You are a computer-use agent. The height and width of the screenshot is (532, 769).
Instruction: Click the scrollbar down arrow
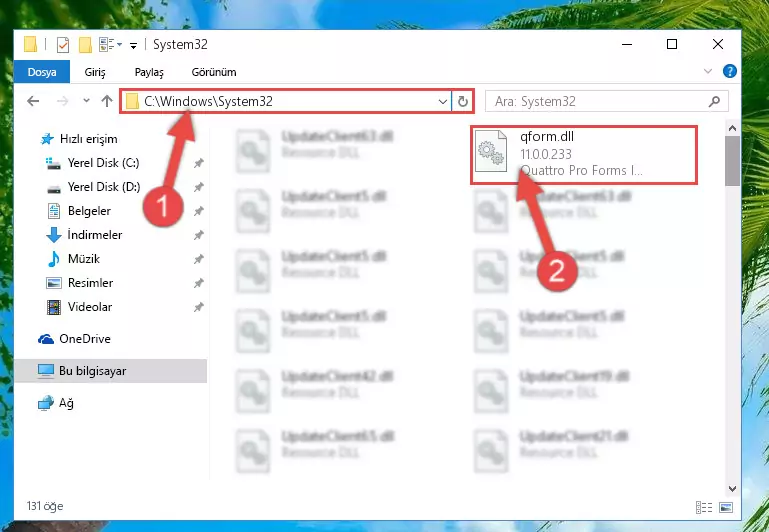(x=732, y=488)
